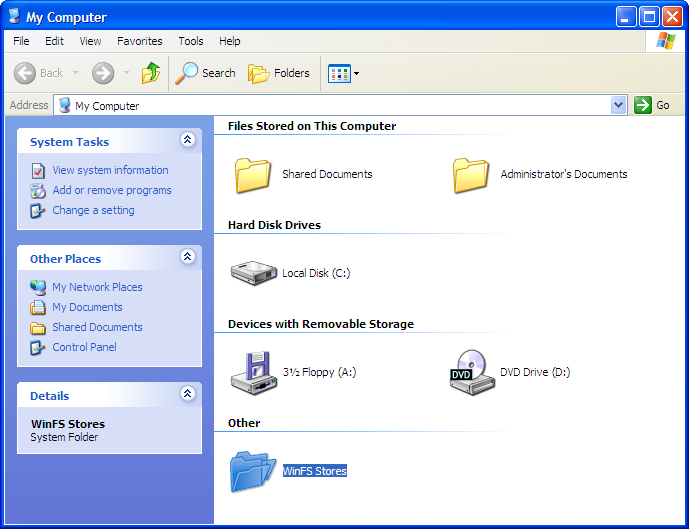Click Add or remove programs link
This screenshot has height=529, width=689.
pyautogui.click(x=112, y=190)
